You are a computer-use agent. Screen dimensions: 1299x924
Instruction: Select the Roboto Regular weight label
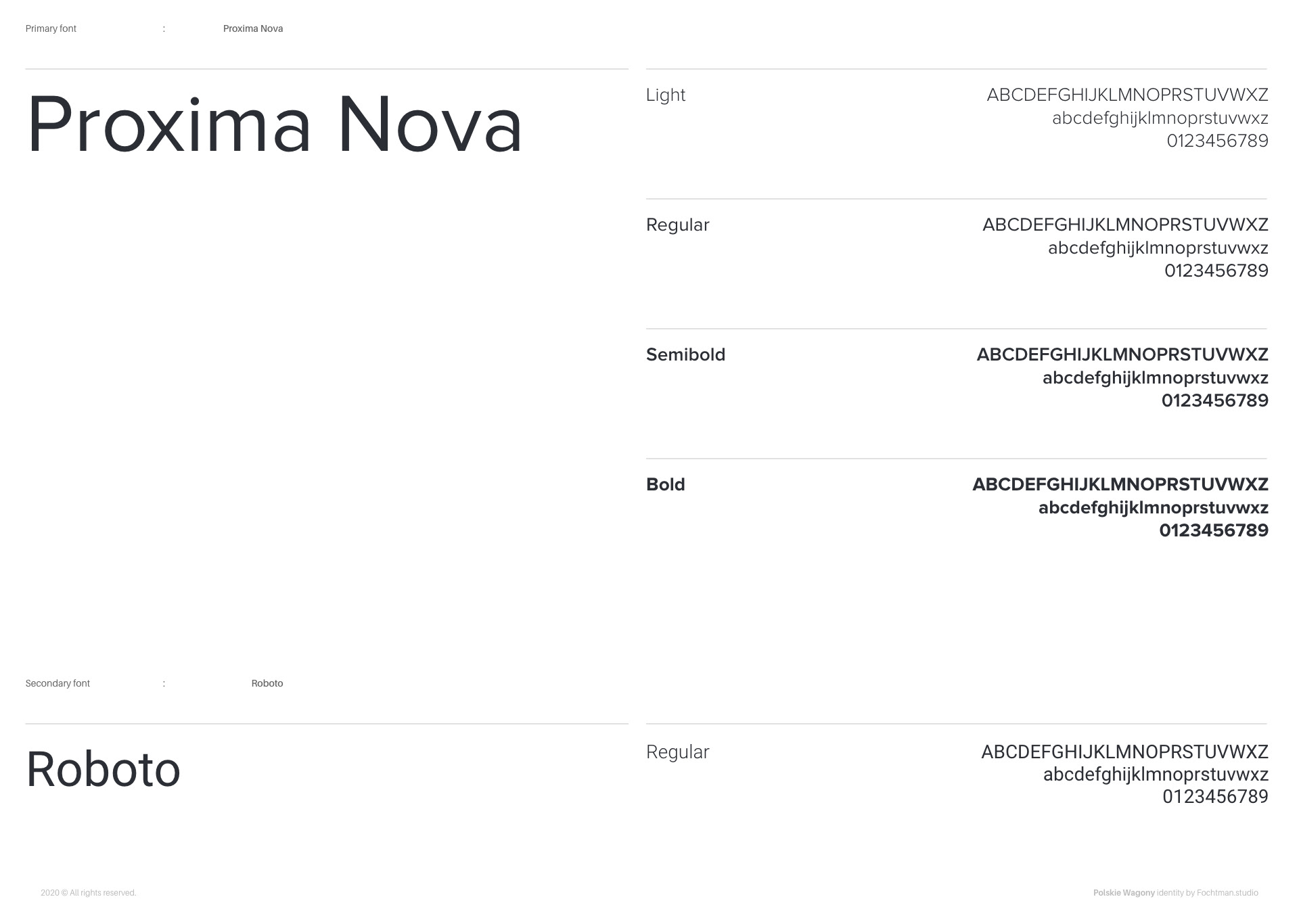(677, 752)
